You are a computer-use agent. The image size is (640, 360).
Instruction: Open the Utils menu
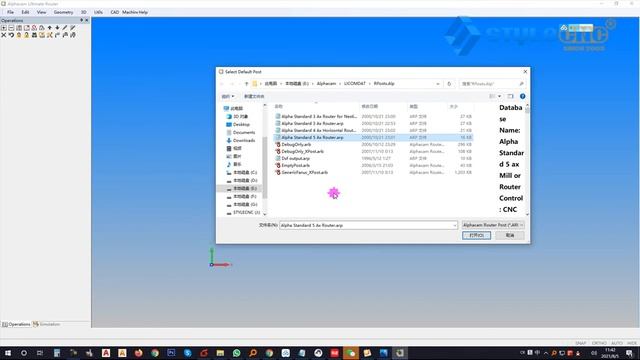tap(98, 12)
